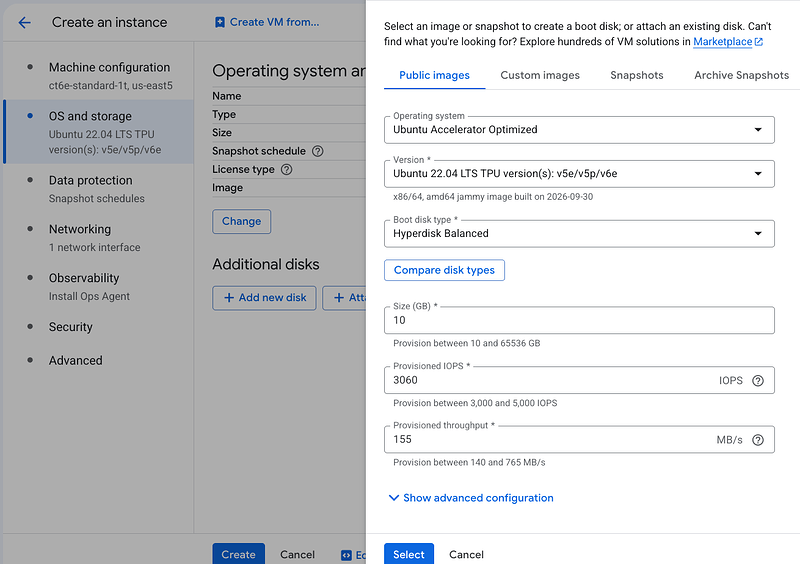Click the equivalent code icon at bottom
800x564 pixels.
pyautogui.click(x=346, y=555)
